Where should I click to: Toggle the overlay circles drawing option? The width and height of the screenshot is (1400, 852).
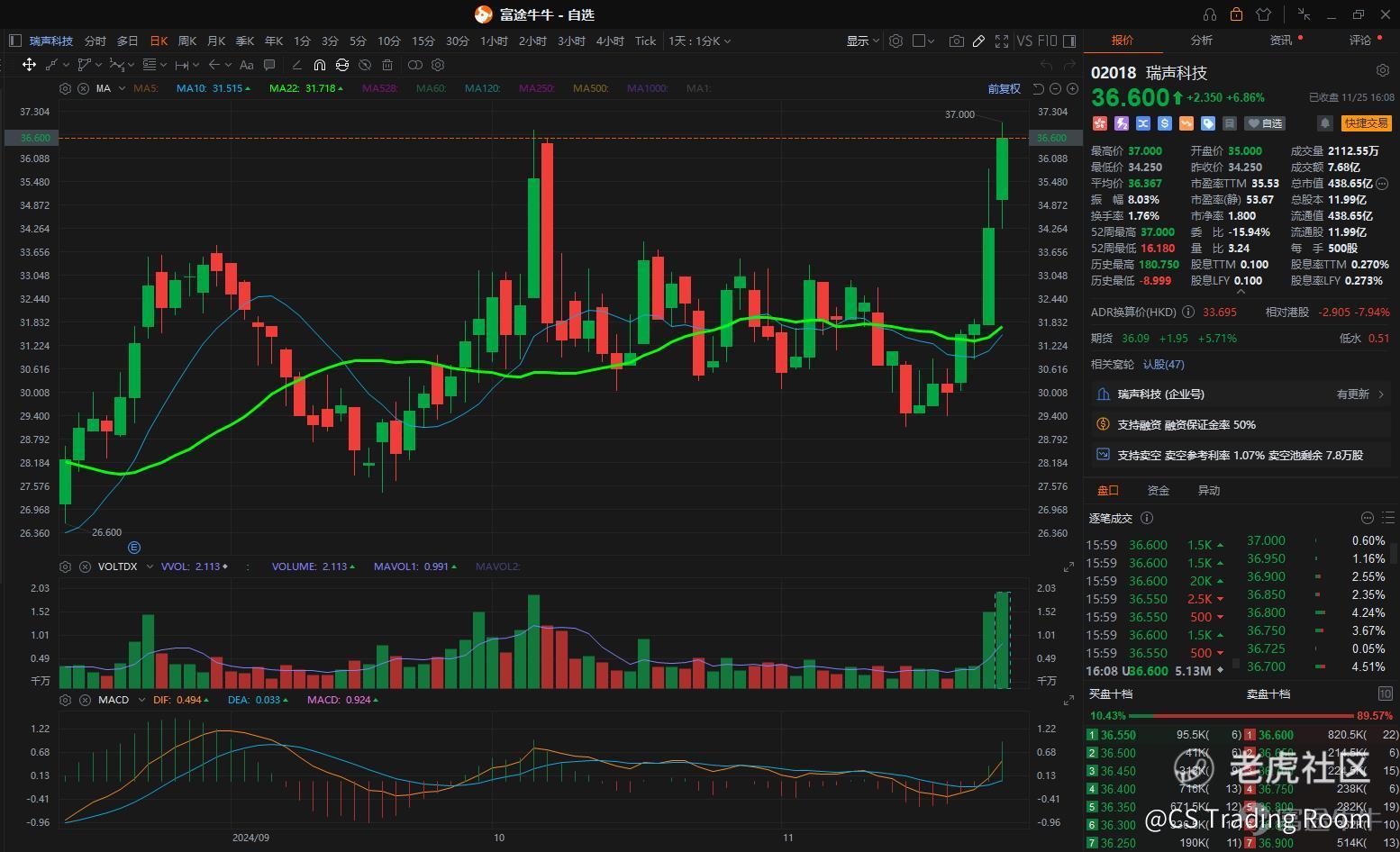(415, 65)
